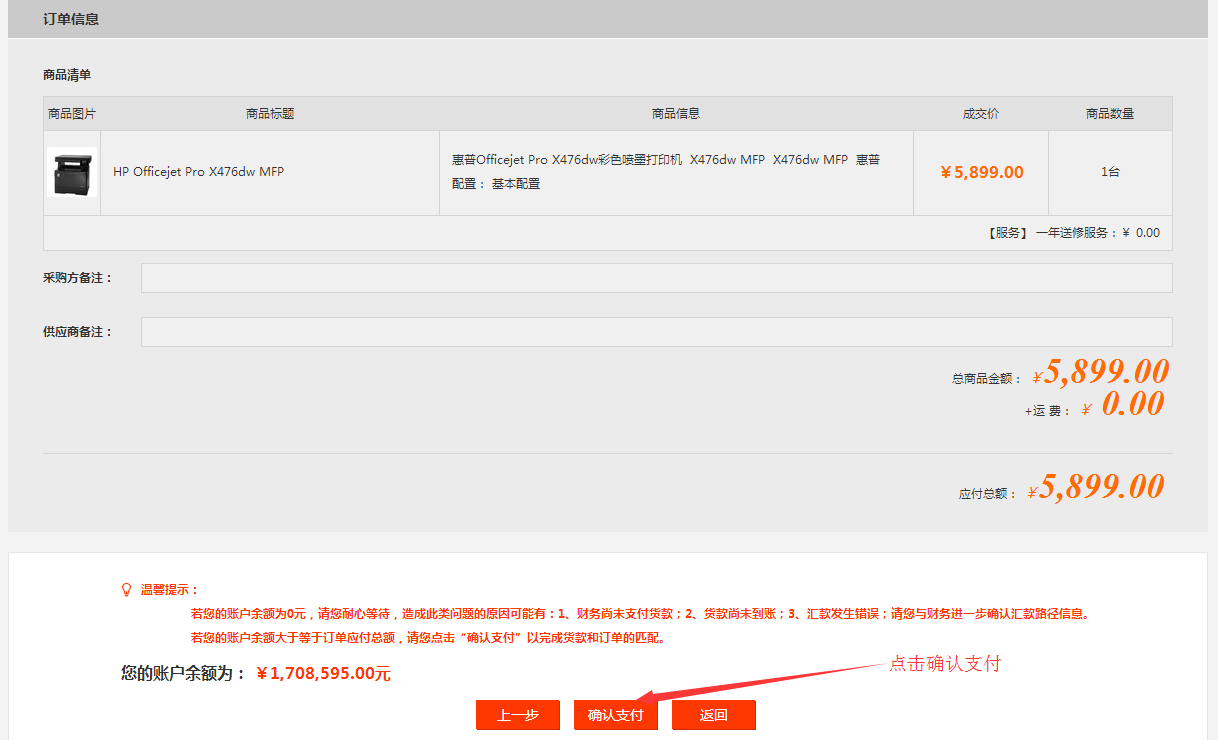The image size is (1218, 740).
Task: Click the 返回 return button
Action: click(x=714, y=715)
